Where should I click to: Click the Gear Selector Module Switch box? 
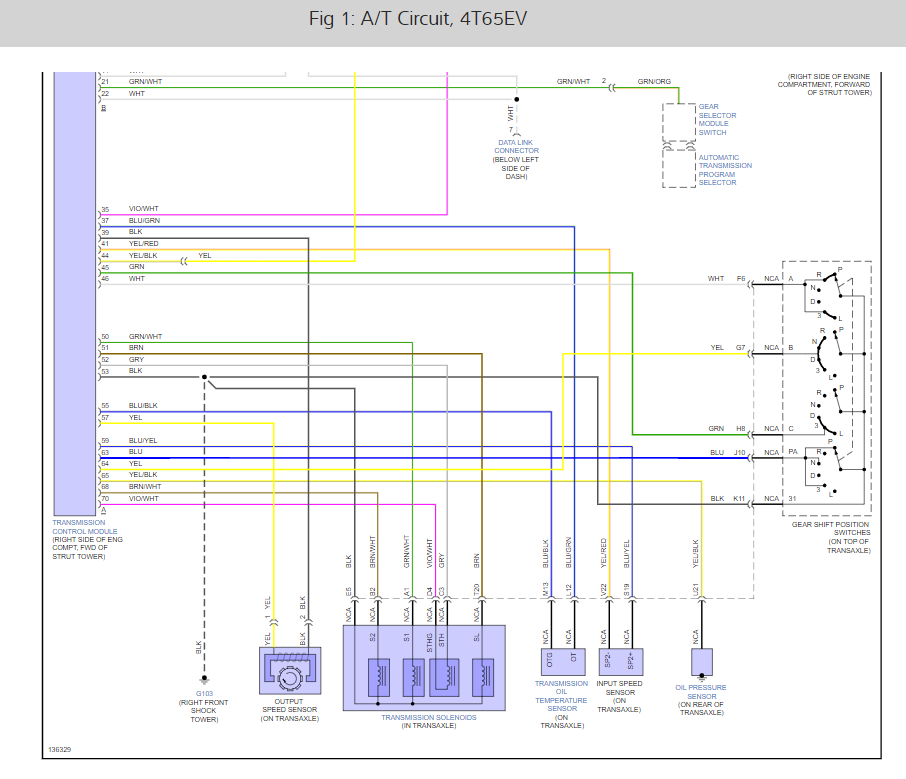tap(679, 123)
